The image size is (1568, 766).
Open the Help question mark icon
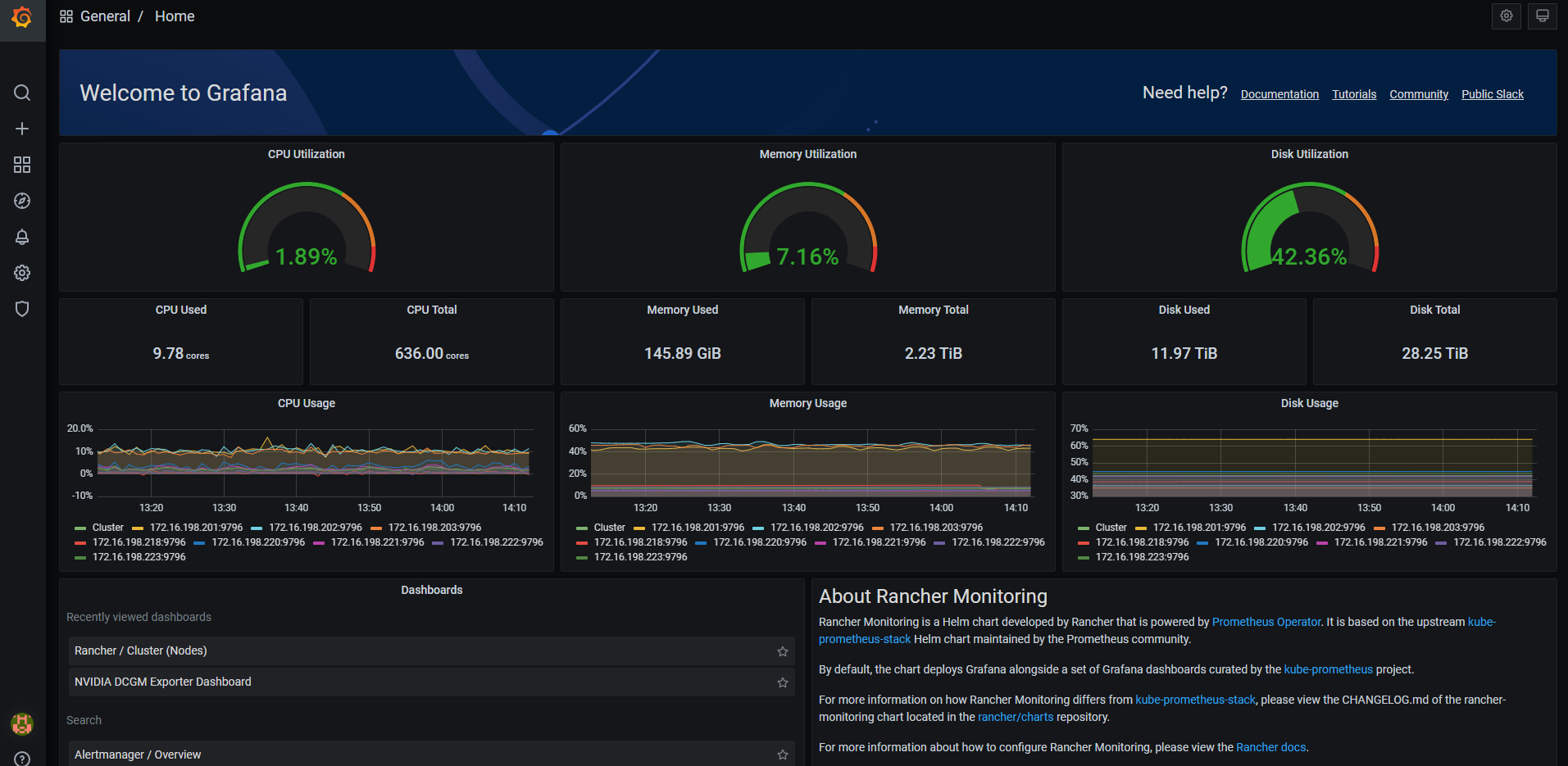(22, 759)
